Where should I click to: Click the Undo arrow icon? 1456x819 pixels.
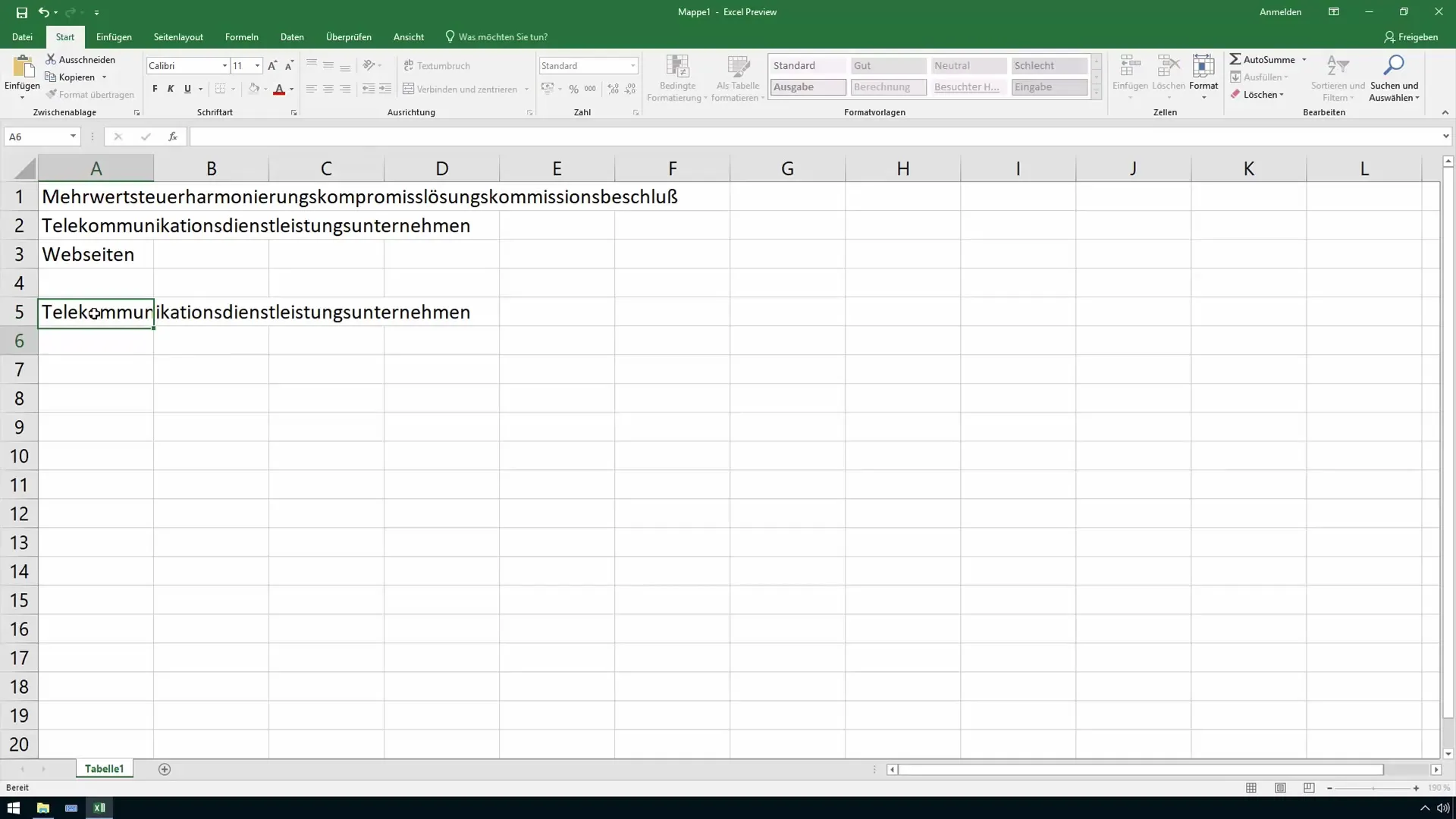[43, 12]
